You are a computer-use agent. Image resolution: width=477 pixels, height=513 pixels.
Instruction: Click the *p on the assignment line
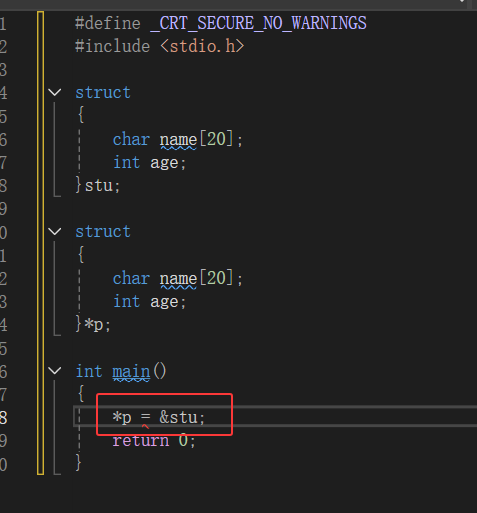tap(122, 418)
